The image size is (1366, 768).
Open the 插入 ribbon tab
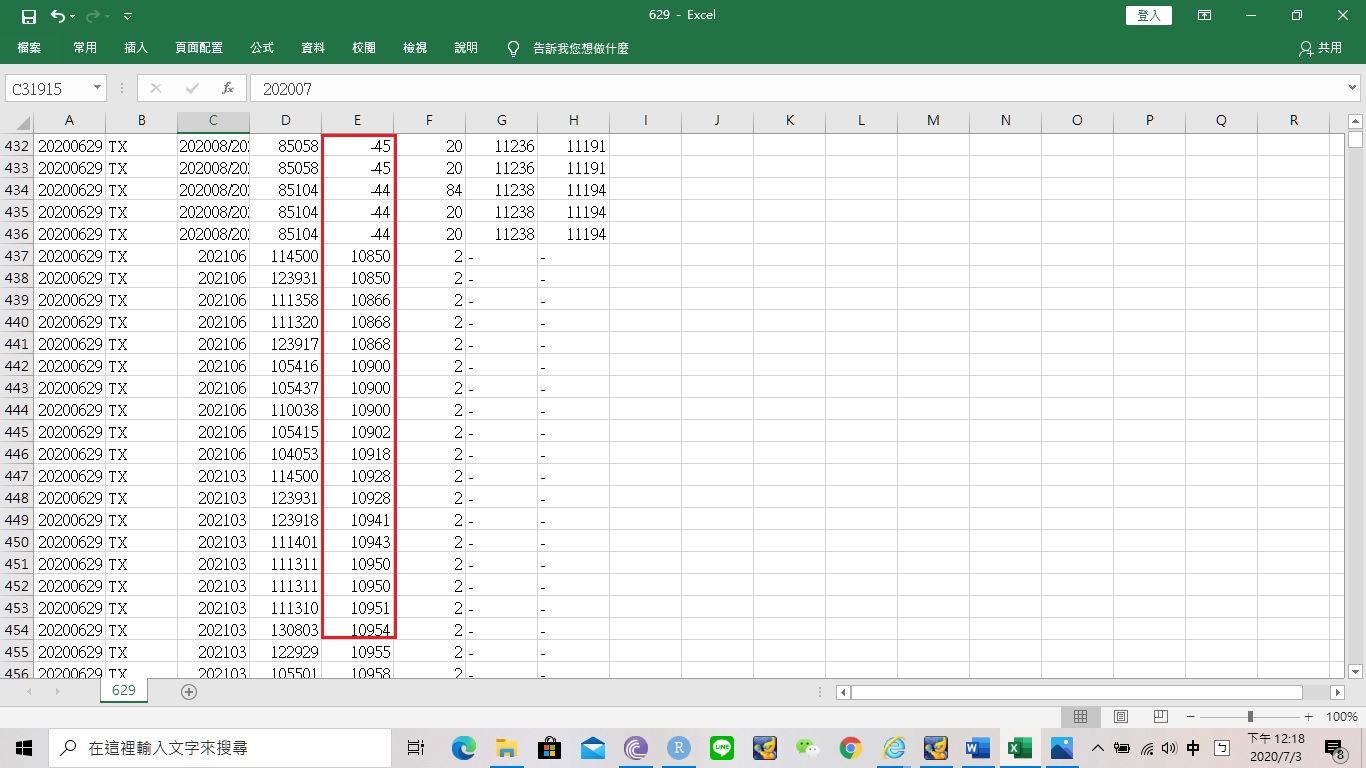[x=136, y=48]
